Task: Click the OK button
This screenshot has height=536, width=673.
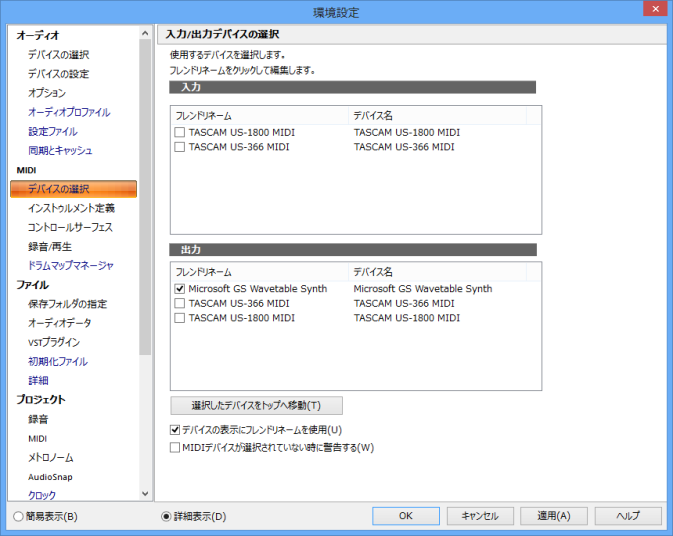Action: (x=406, y=516)
